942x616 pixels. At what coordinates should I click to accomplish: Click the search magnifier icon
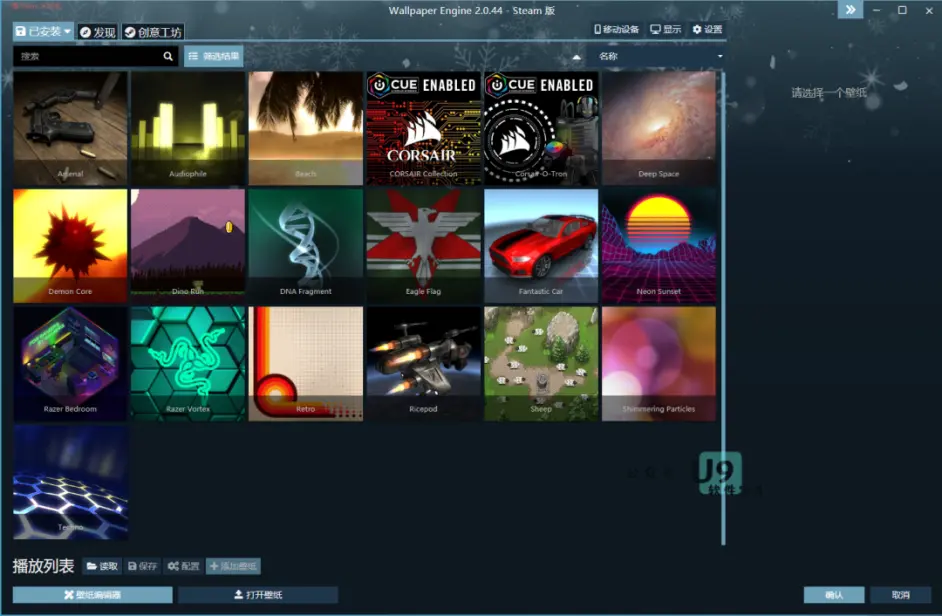point(168,56)
